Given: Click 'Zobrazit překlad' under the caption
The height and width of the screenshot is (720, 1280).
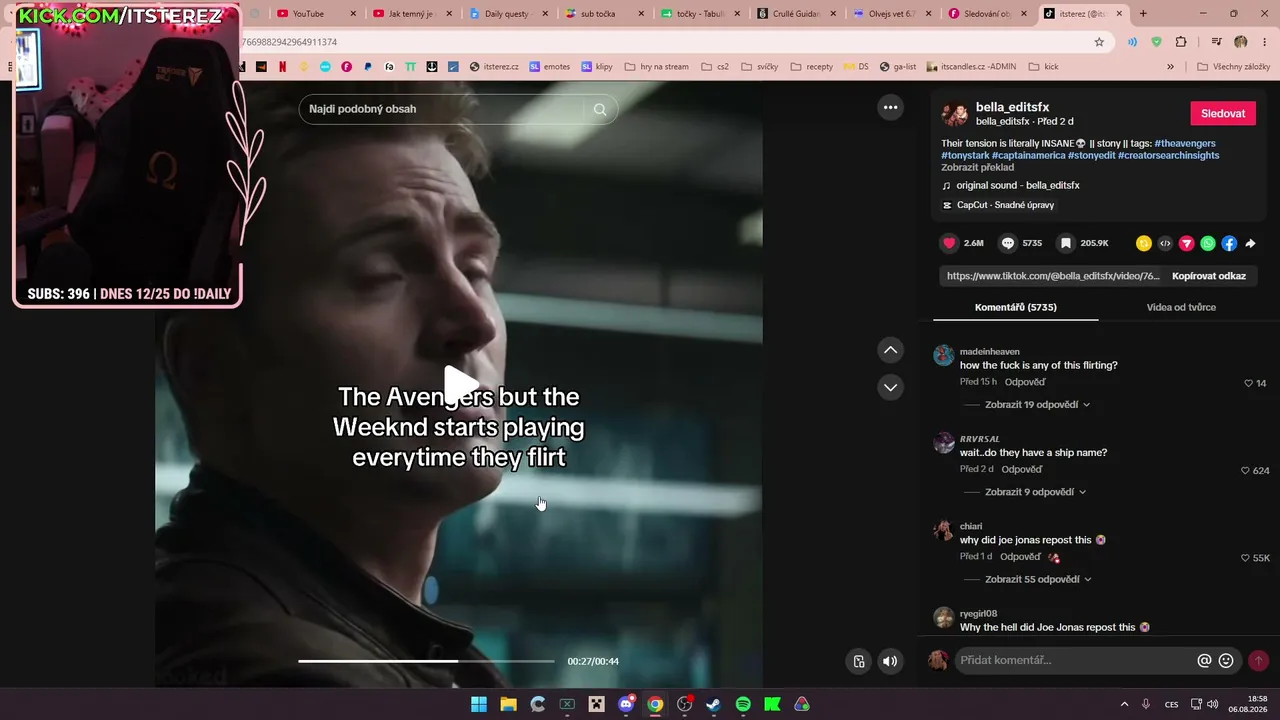Looking at the screenshot, I should click(977, 167).
